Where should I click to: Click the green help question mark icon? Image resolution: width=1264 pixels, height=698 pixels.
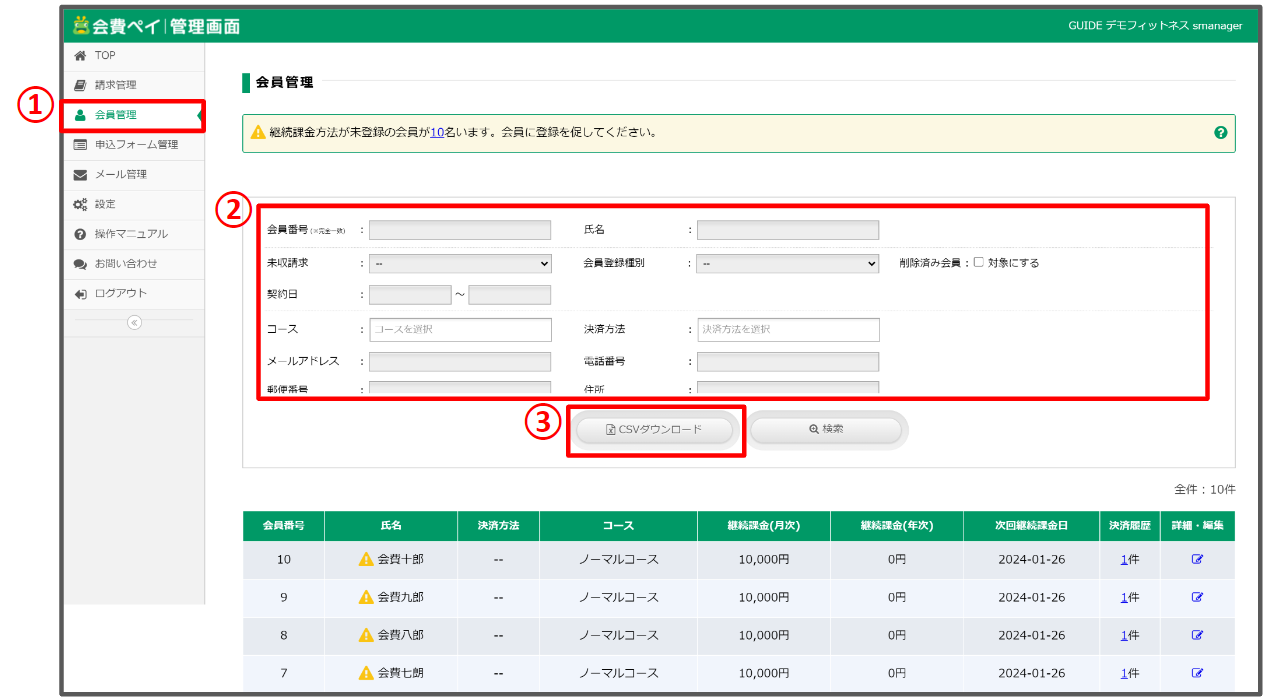click(1220, 132)
